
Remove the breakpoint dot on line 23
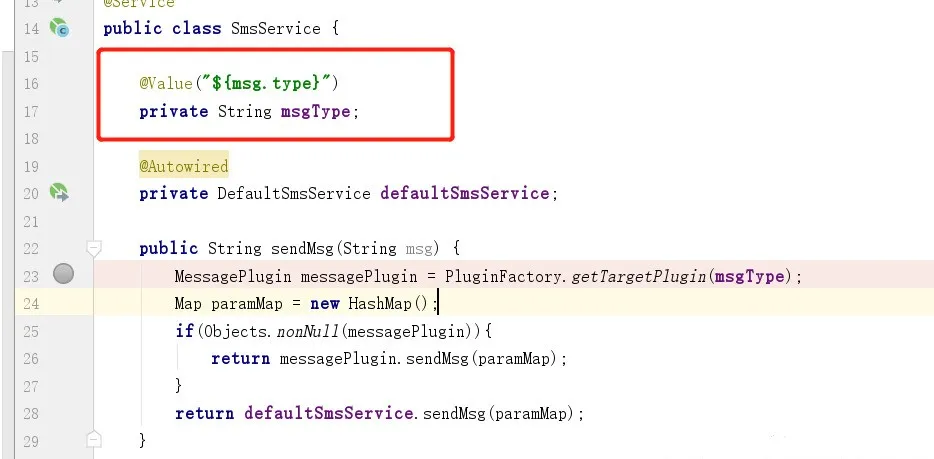pos(63,274)
